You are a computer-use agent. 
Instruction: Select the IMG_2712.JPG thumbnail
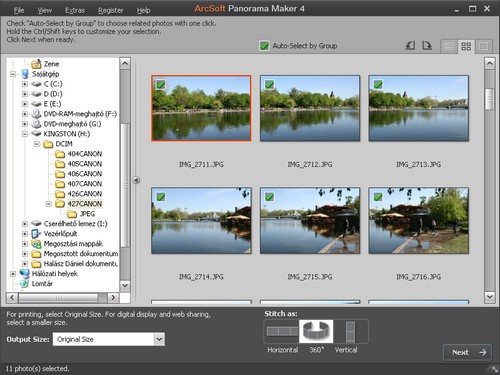pyautogui.click(x=310, y=108)
